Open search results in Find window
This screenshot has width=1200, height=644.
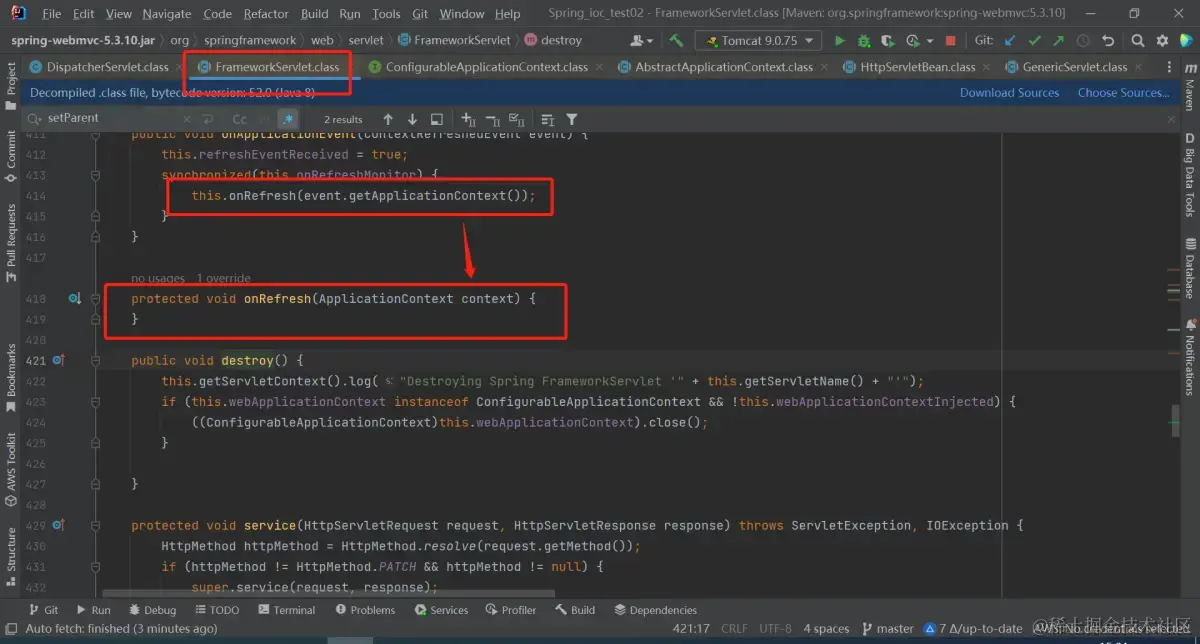437,119
